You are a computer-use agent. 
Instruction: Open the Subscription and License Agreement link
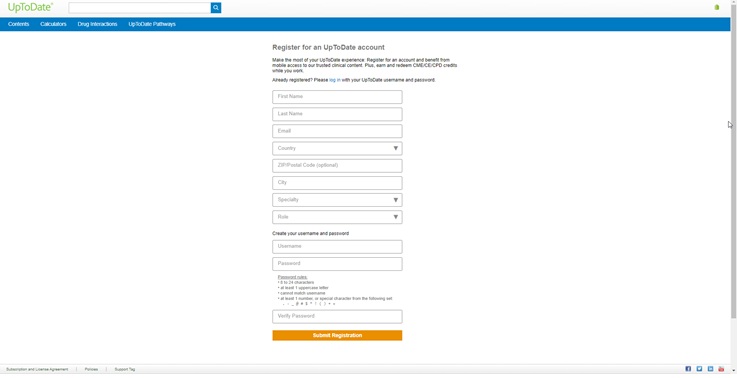tap(37, 370)
